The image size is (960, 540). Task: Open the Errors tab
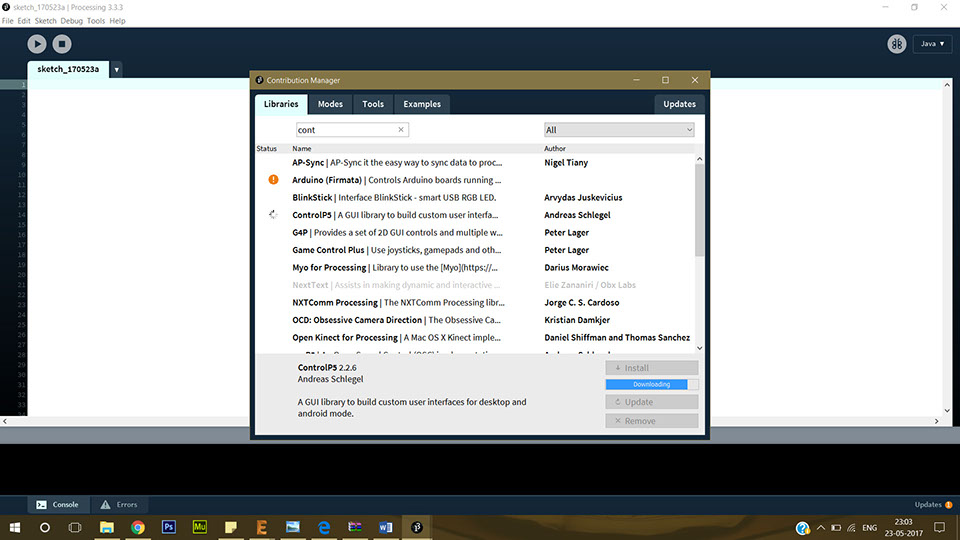(119, 504)
